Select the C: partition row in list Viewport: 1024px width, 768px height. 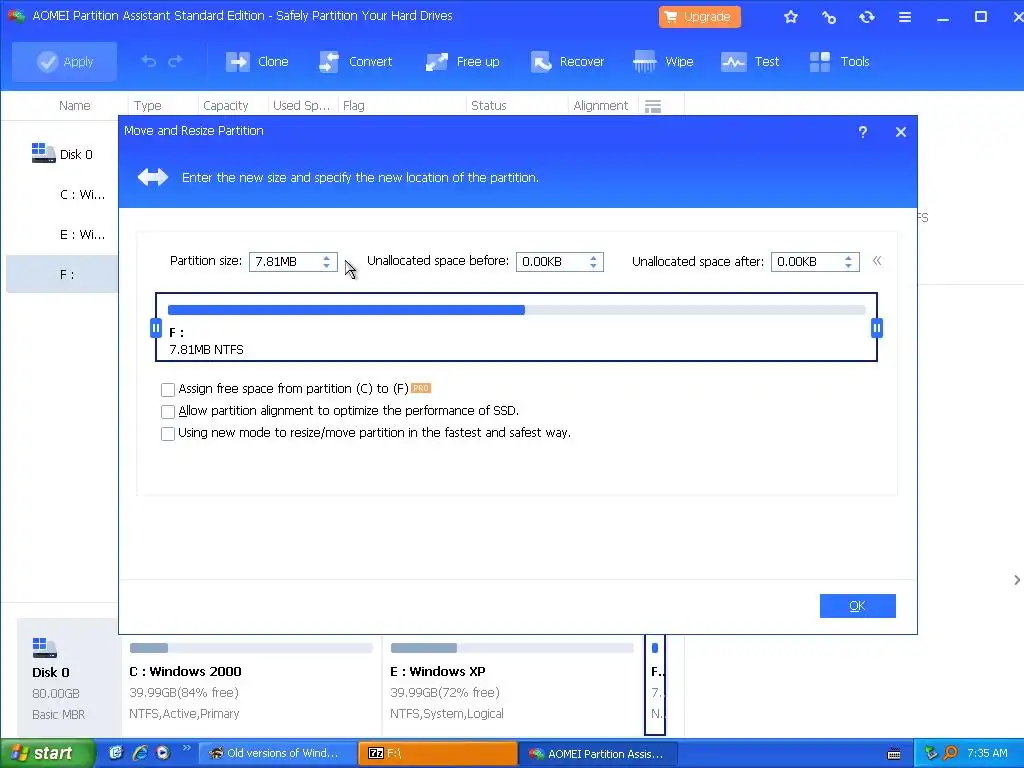(63, 195)
